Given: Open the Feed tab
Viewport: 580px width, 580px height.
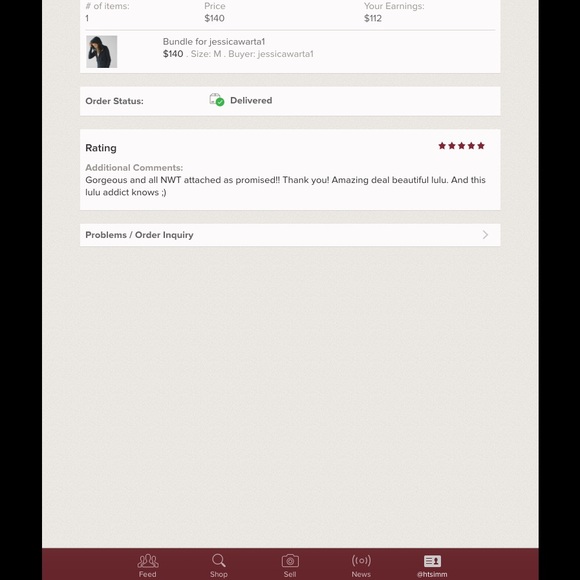Looking at the screenshot, I should tap(148, 565).
